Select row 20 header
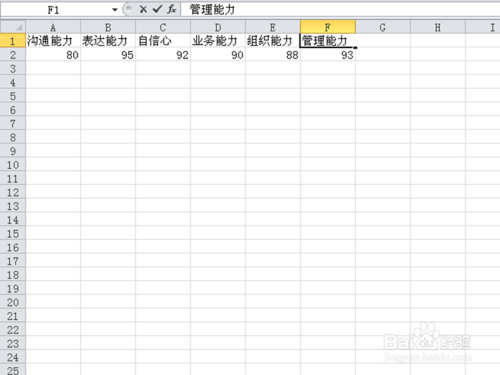Image resolution: width=500 pixels, height=375 pixels. click(x=13, y=302)
